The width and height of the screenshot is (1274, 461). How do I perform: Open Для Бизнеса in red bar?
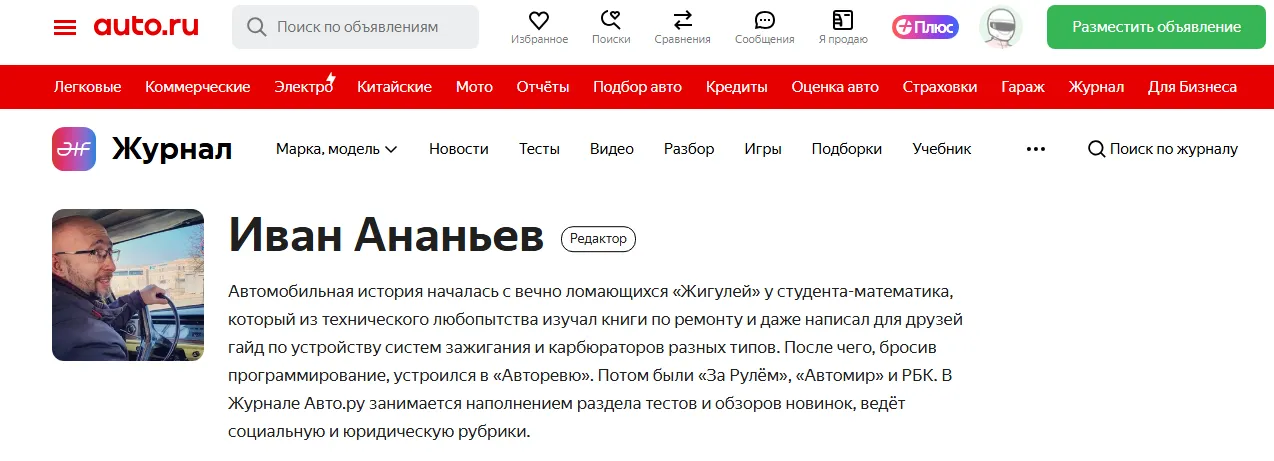(1192, 87)
